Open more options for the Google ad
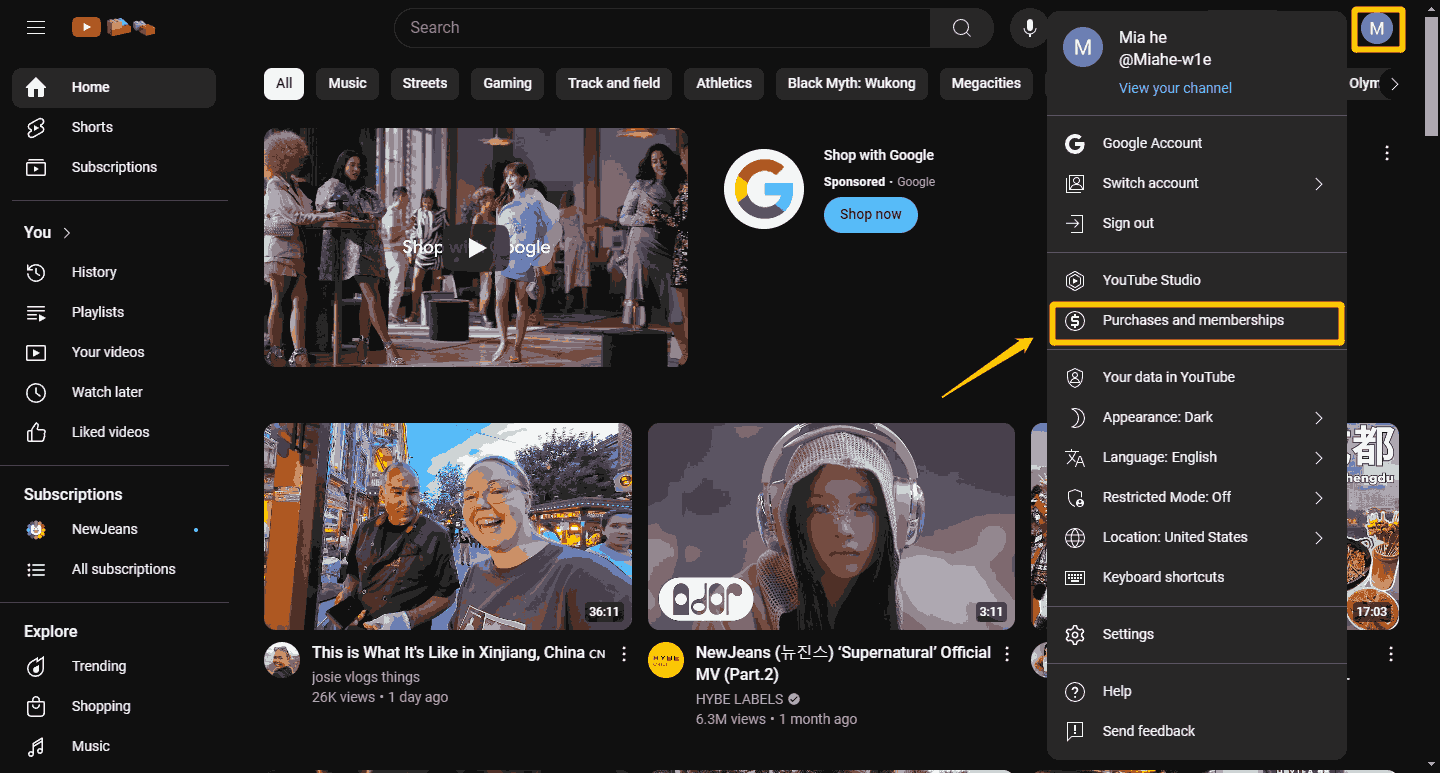1440x773 pixels. pos(1387,153)
